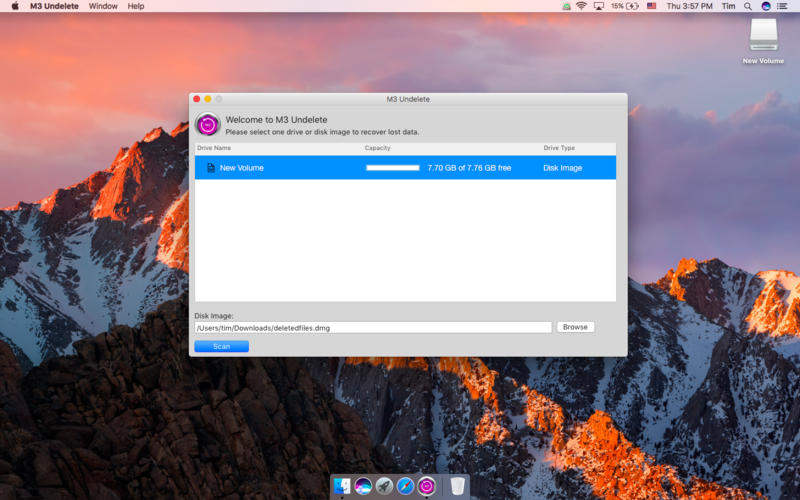Open Finder from the dock
800x500 pixels.
(x=342, y=486)
